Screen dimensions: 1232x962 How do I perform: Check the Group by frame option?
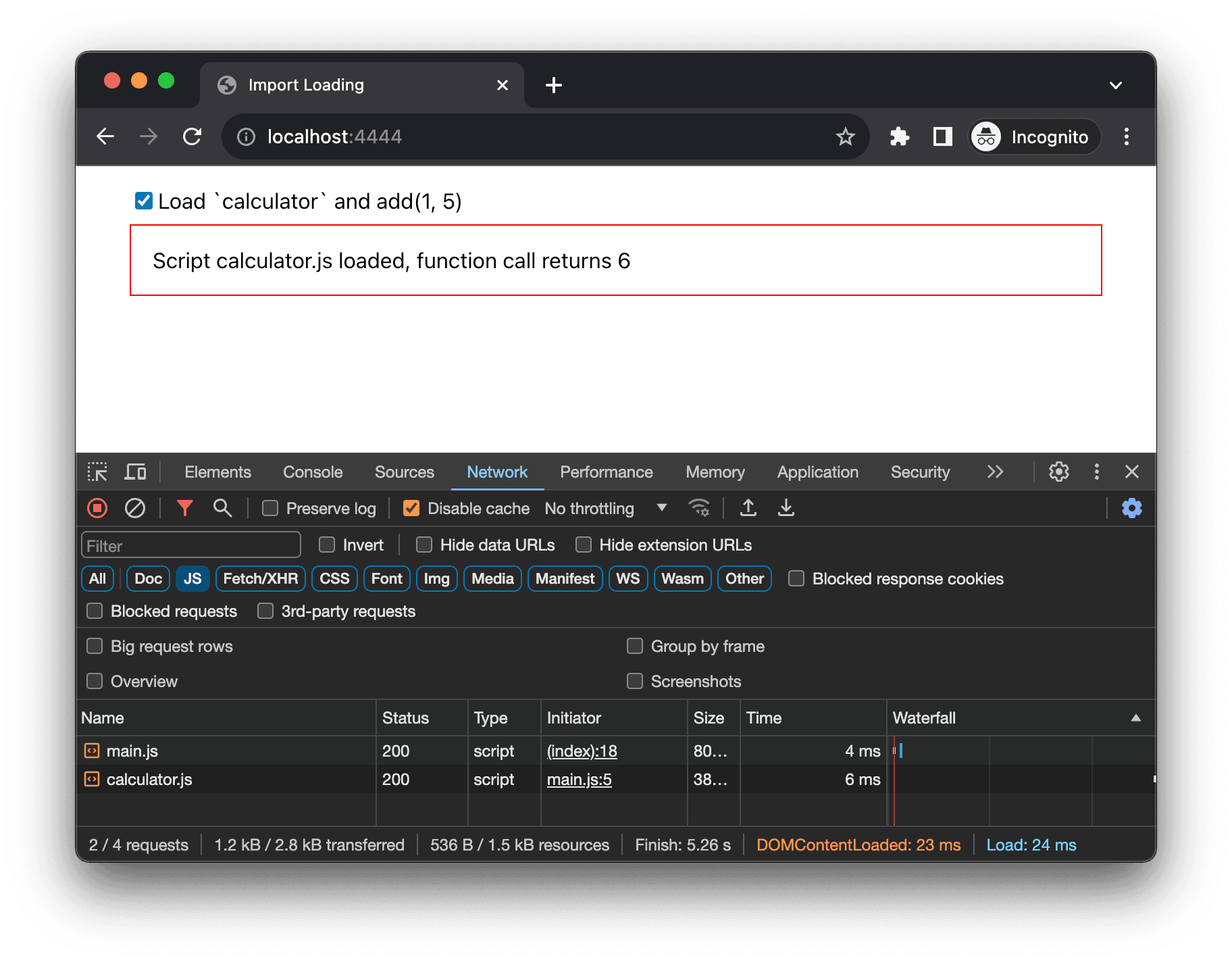(x=634, y=646)
